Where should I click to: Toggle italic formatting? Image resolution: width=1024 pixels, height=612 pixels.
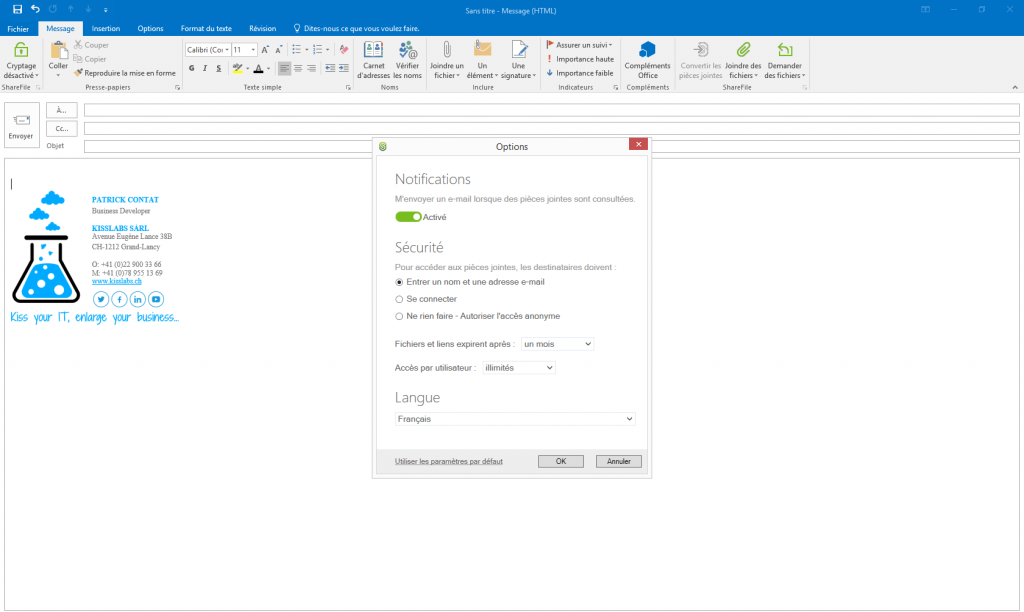[x=204, y=68]
